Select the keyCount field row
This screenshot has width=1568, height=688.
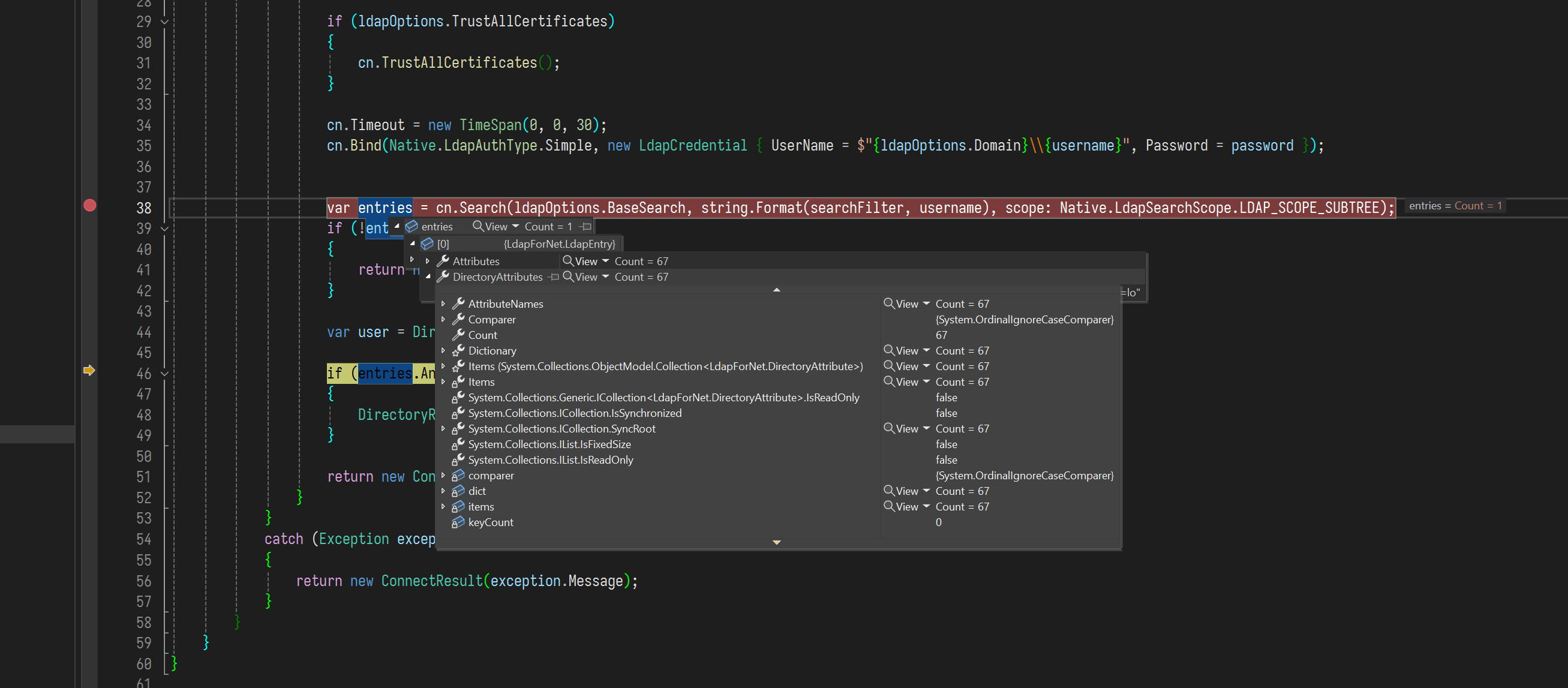click(x=491, y=522)
